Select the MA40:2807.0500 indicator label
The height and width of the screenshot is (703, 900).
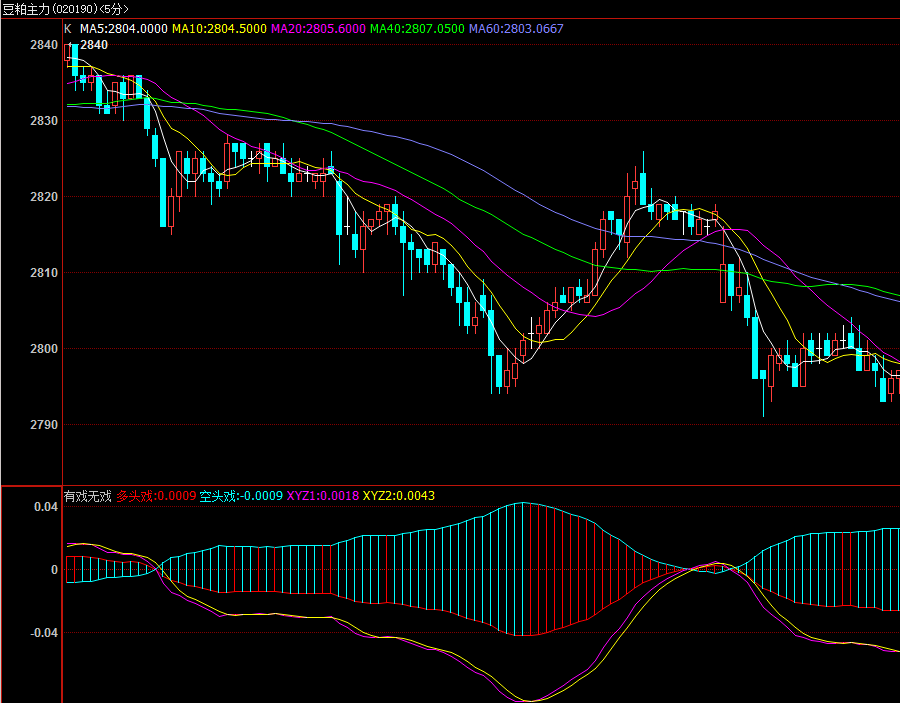coord(417,29)
